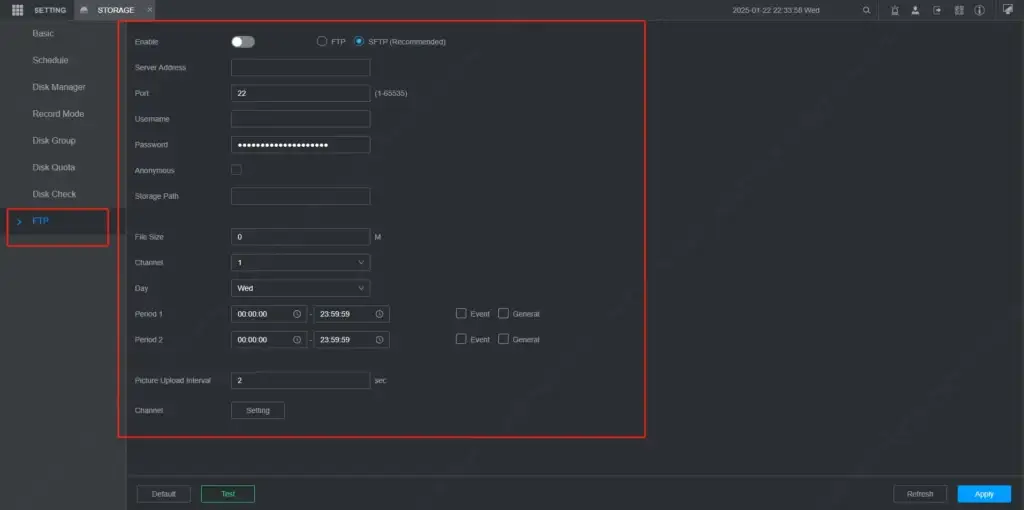1024x510 pixels.
Task: Click the Password field
Action: 300,144
